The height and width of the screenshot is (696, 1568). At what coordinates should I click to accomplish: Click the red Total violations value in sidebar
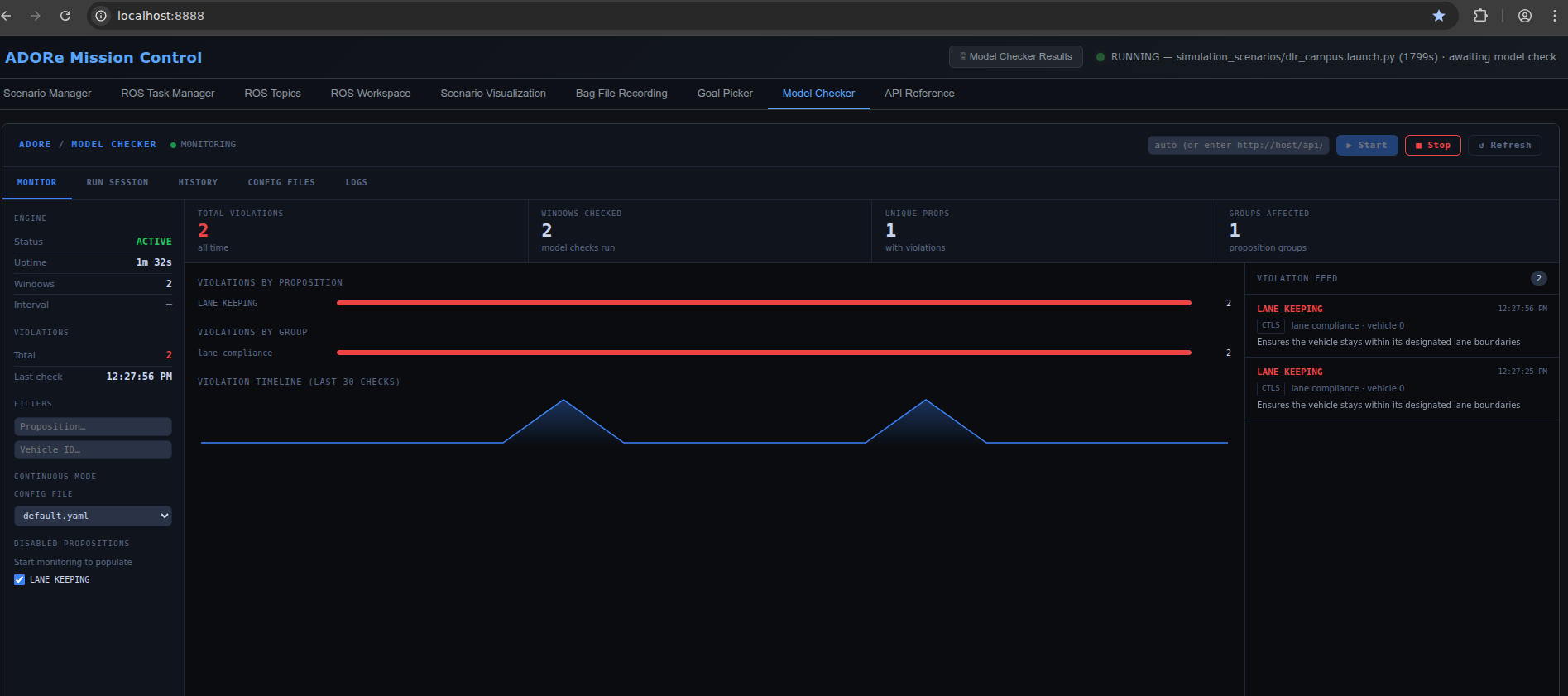(x=169, y=355)
